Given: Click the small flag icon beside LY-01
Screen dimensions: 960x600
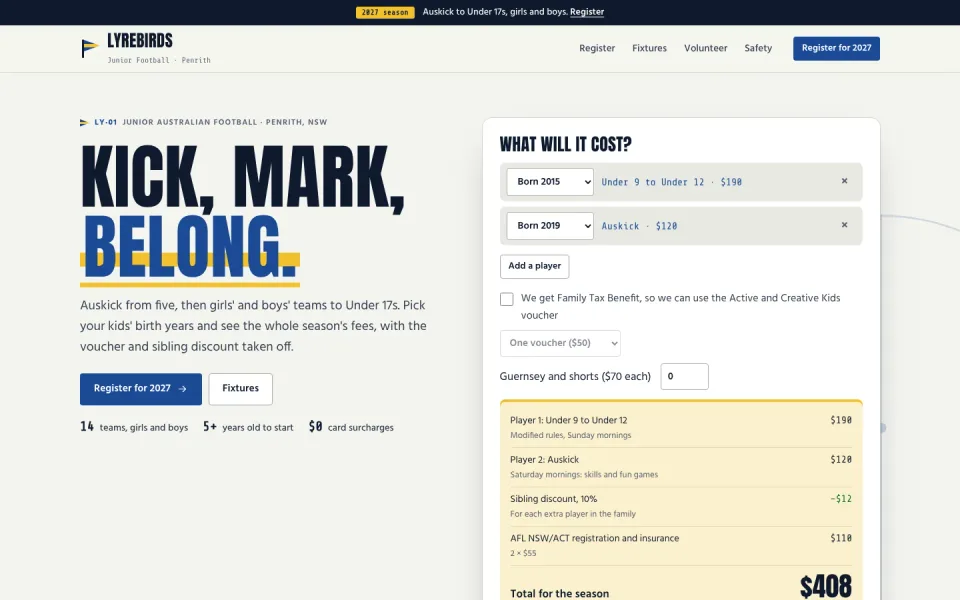Looking at the screenshot, I should click(84, 122).
